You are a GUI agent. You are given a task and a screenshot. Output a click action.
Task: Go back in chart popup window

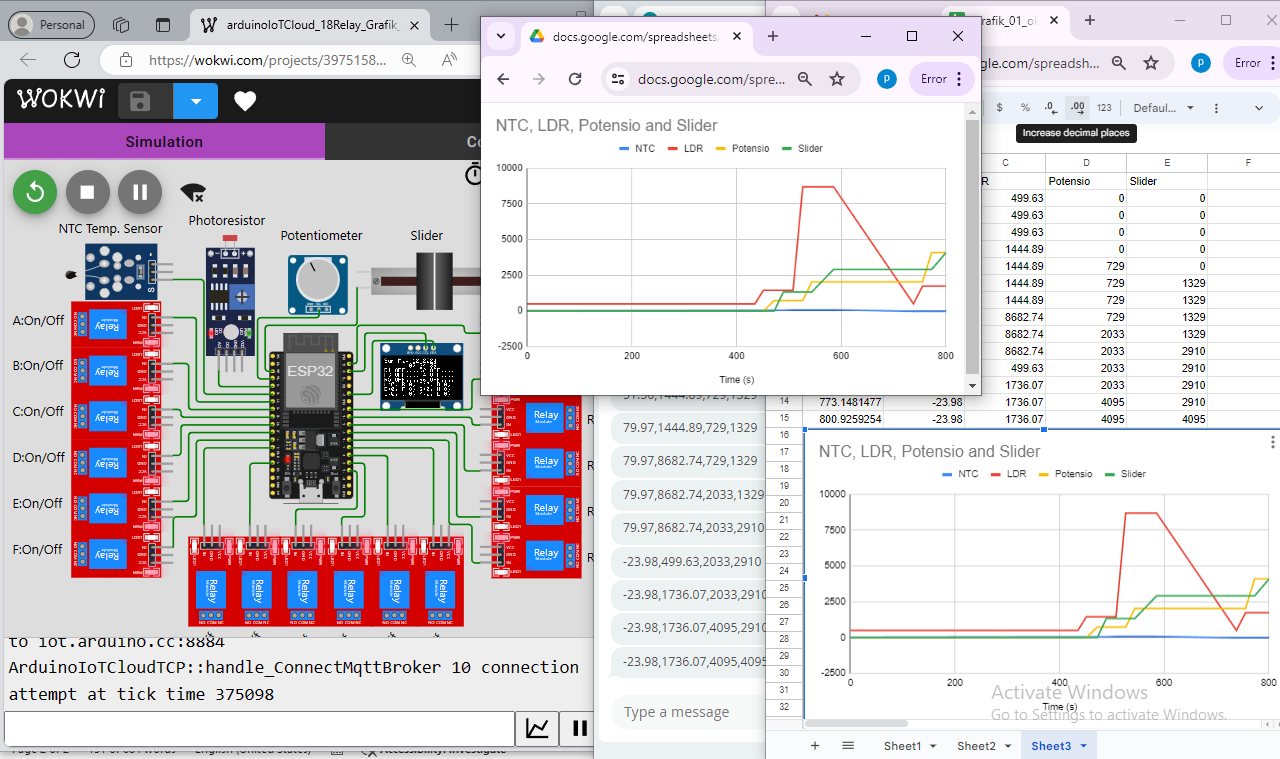coord(503,79)
